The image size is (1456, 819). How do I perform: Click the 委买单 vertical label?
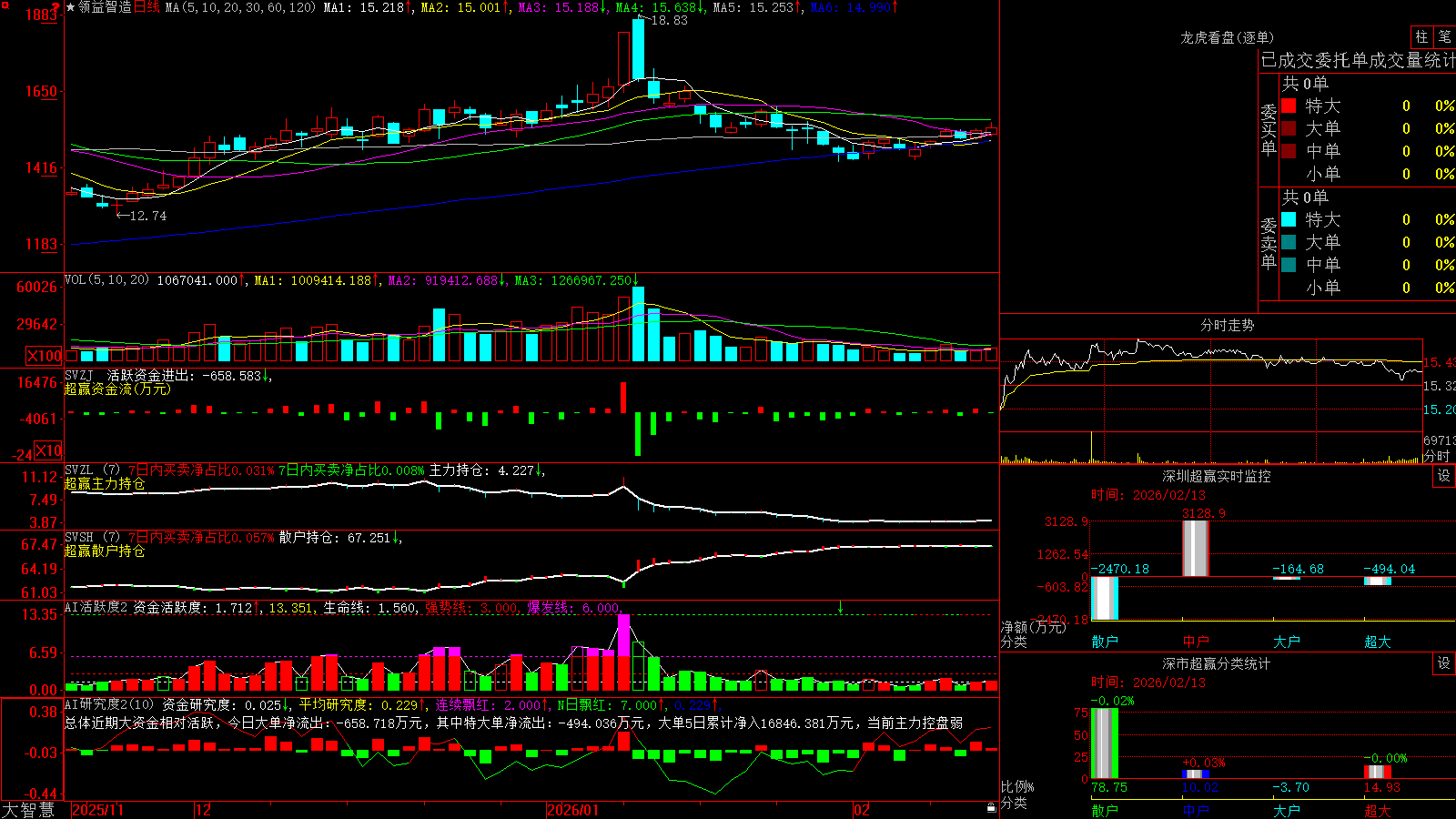pyautogui.click(x=1269, y=130)
